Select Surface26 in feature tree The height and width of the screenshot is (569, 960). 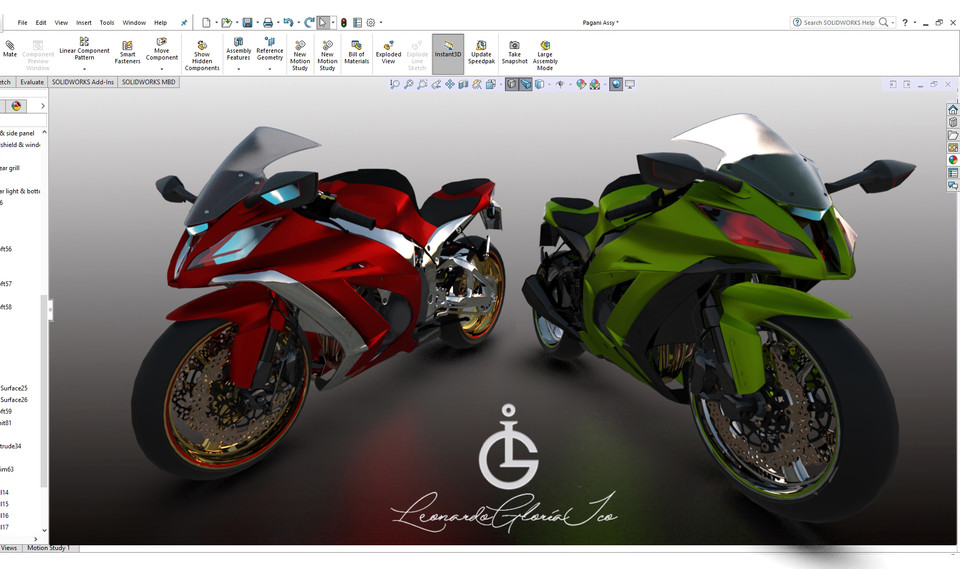point(14,399)
